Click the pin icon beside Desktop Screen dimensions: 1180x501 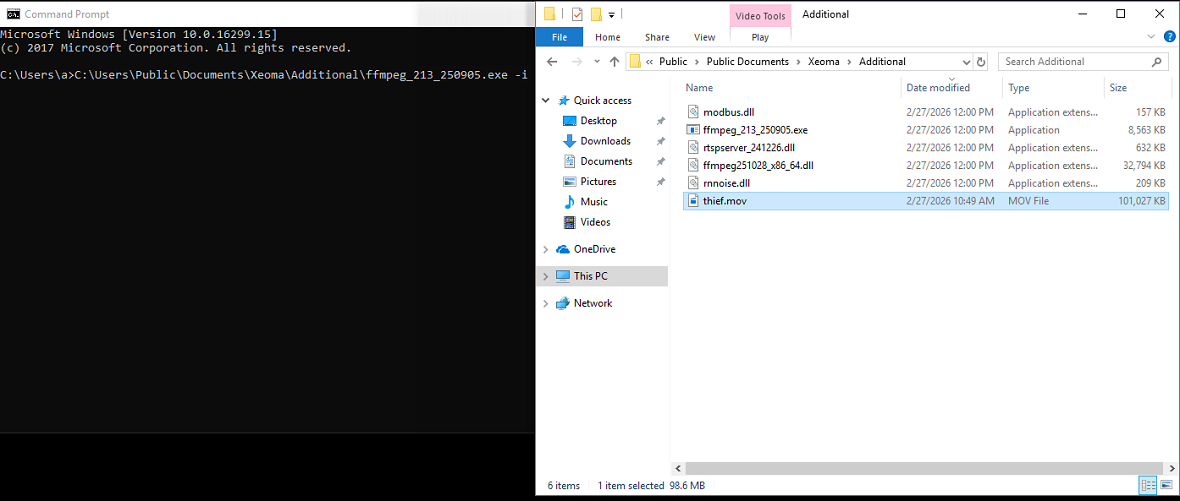(661, 120)
